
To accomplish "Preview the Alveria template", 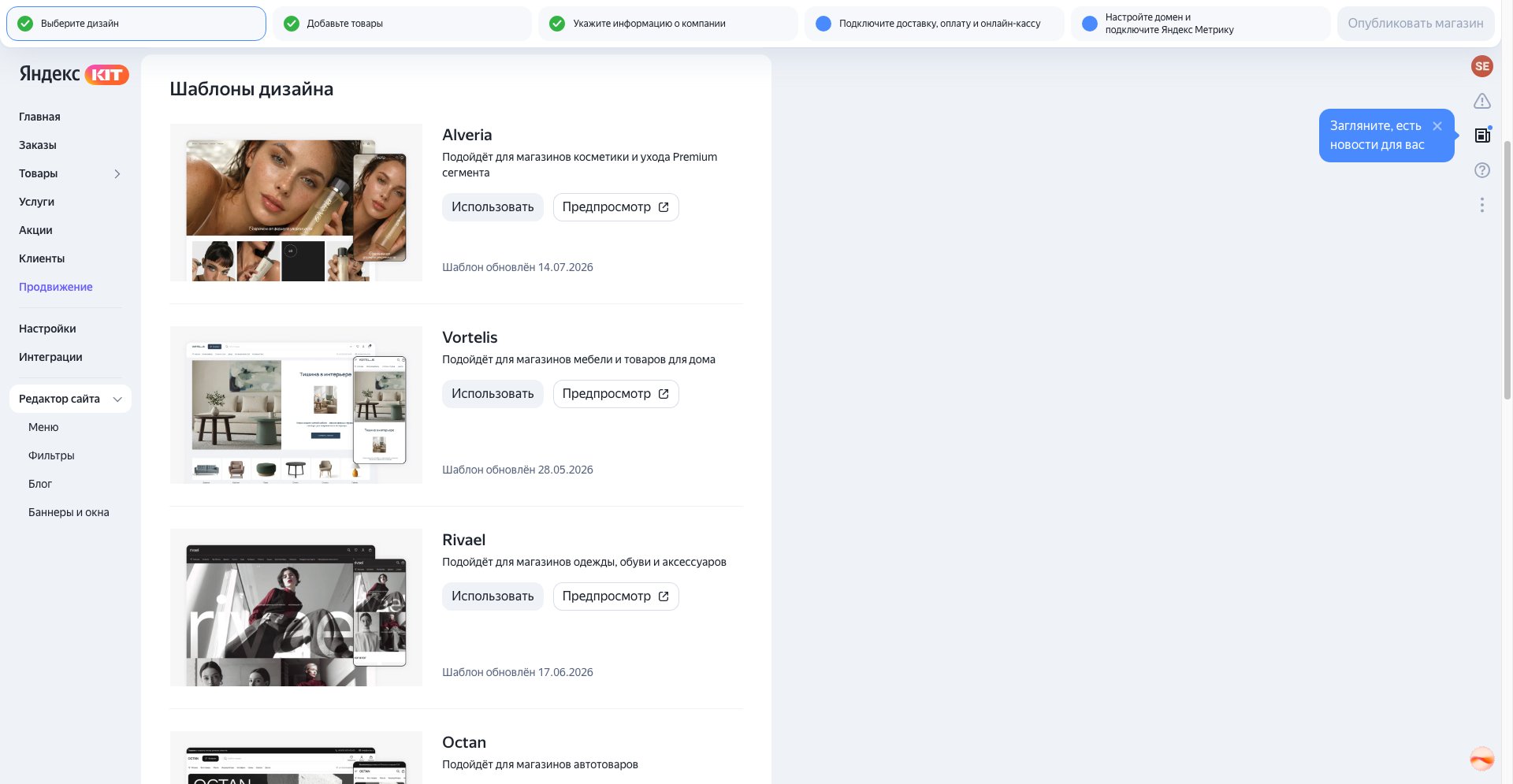I will 615,207.
